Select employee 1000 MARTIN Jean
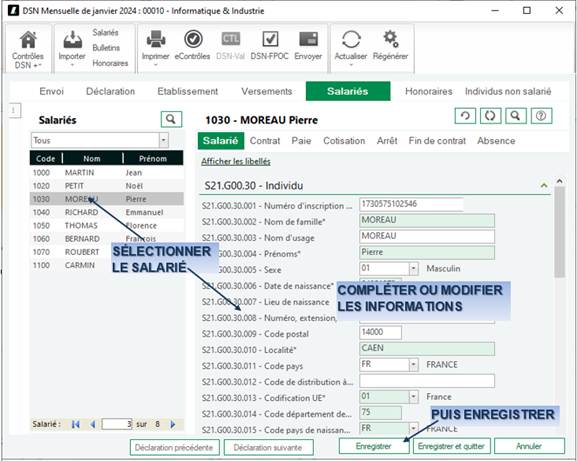The width and height of the screenshot is (577, 461). (107, 173)
